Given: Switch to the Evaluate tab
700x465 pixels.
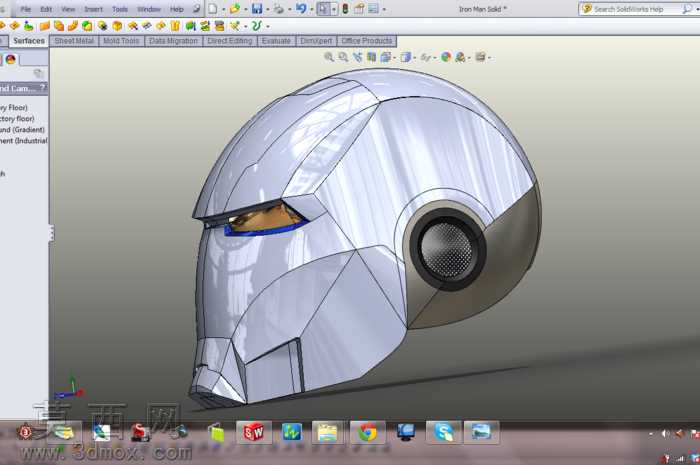Looking at the screenshot, I should coord(276,41).
